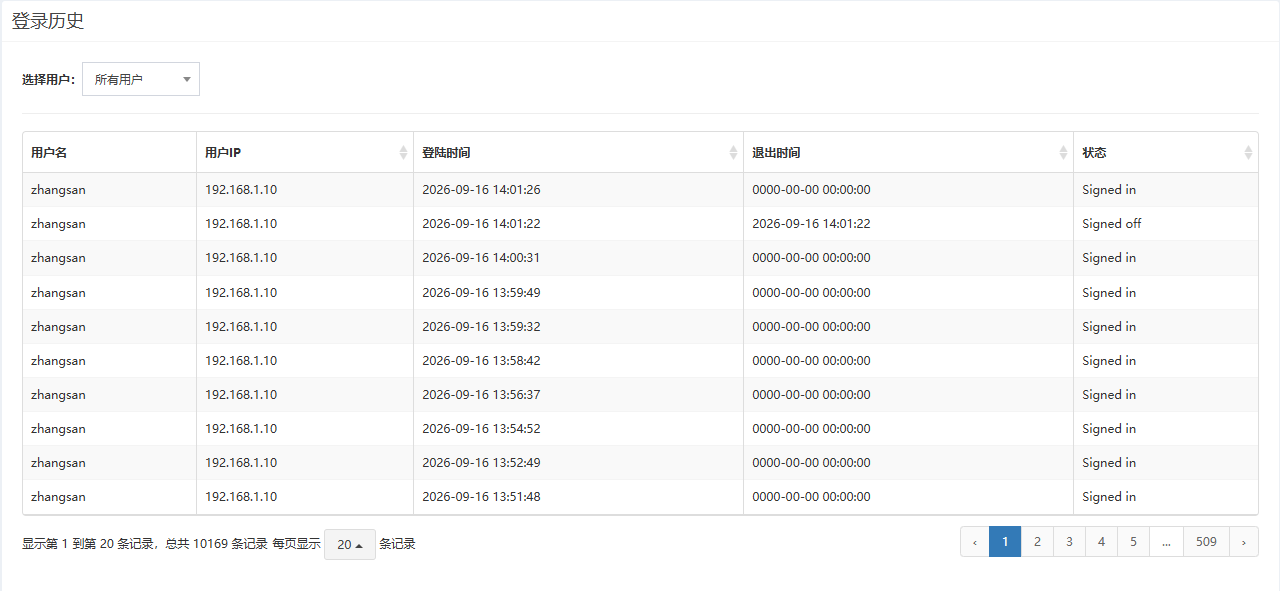Select the row with Signed off status
The image size is (1280, 591).
click(x=640, y=224)
